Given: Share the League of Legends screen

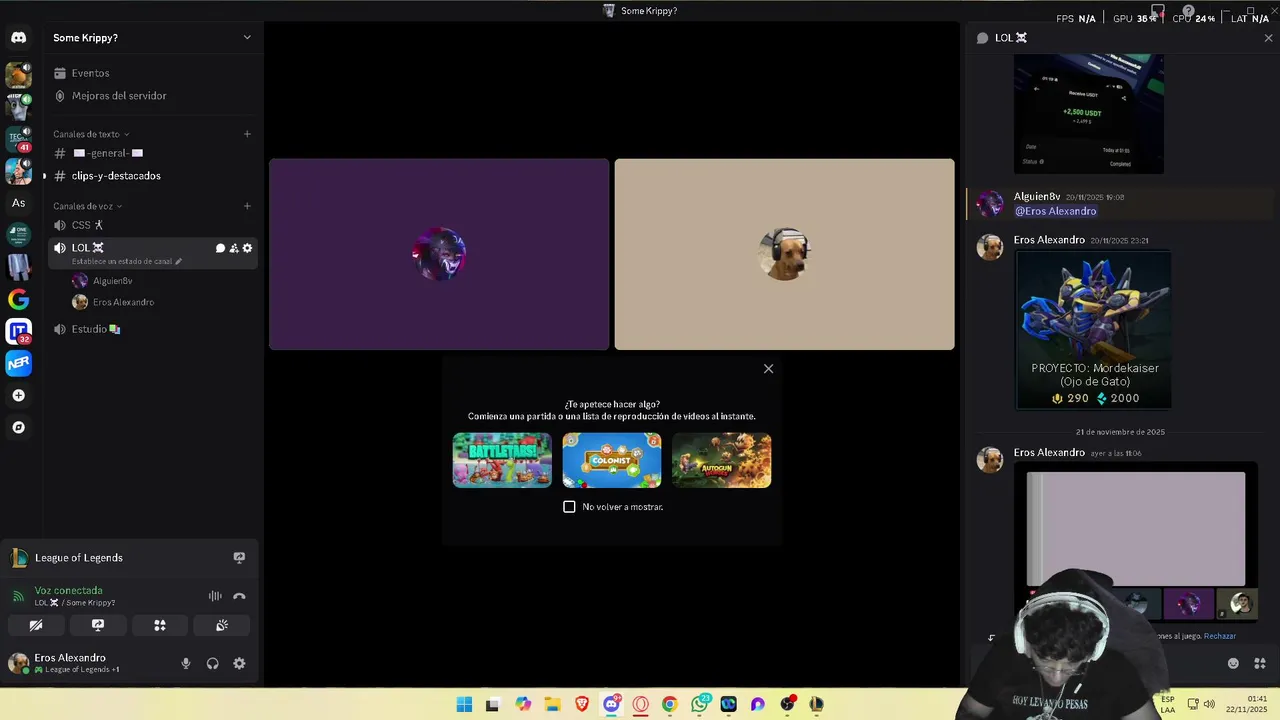Looking at the screenshot, I should click(239, 558).
